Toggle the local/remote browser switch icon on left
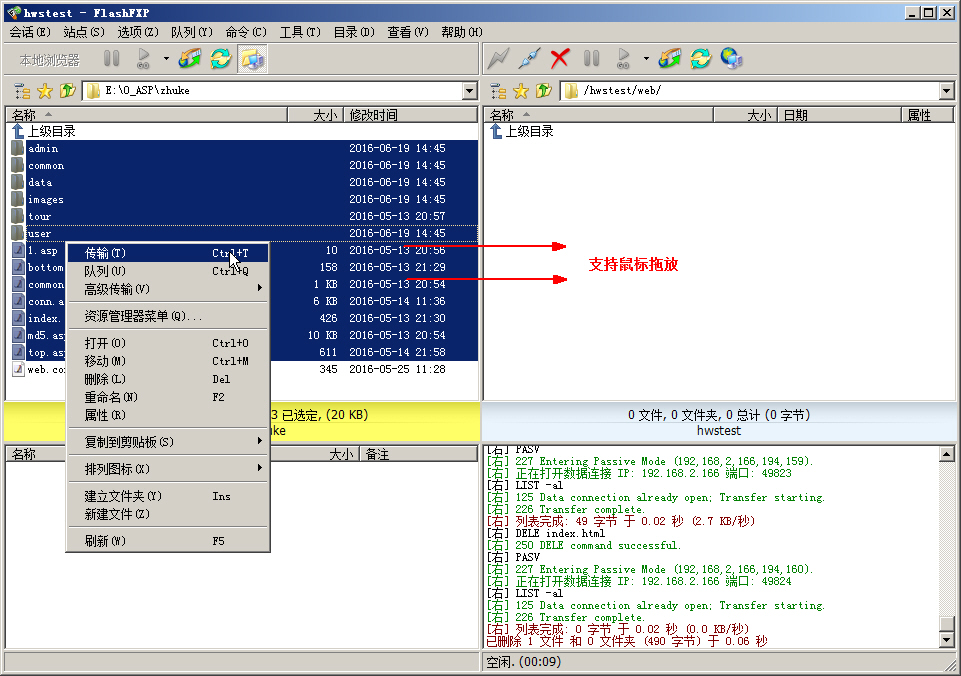961x676 pixels. tap(252, 59)
